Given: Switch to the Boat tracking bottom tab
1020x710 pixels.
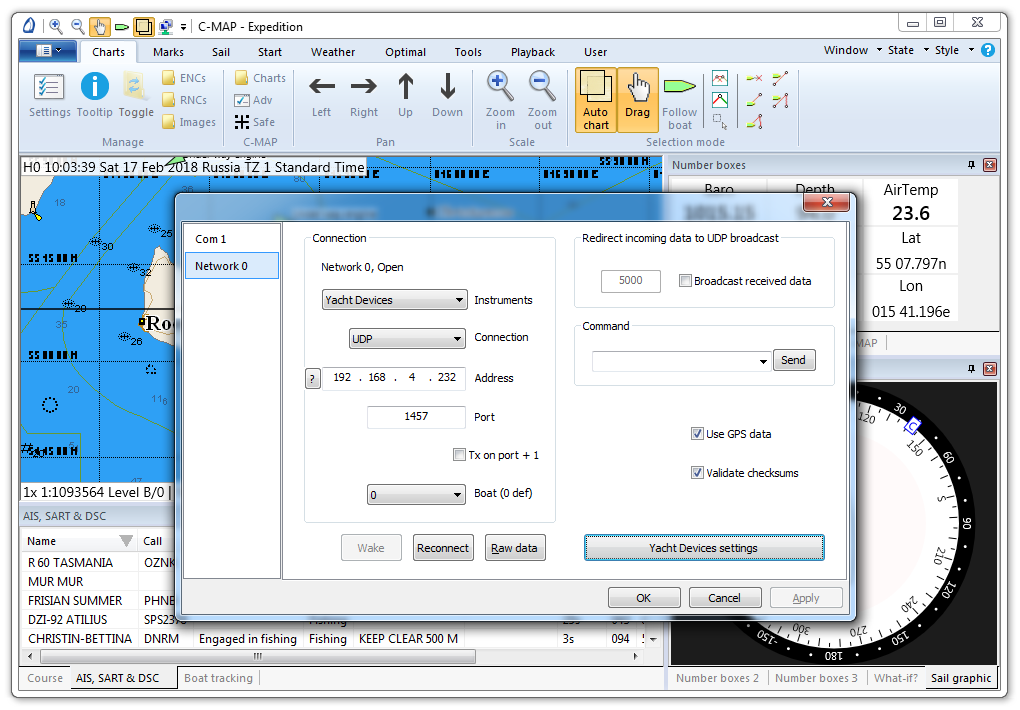Looking at the screenshot, I should (218, 678).
